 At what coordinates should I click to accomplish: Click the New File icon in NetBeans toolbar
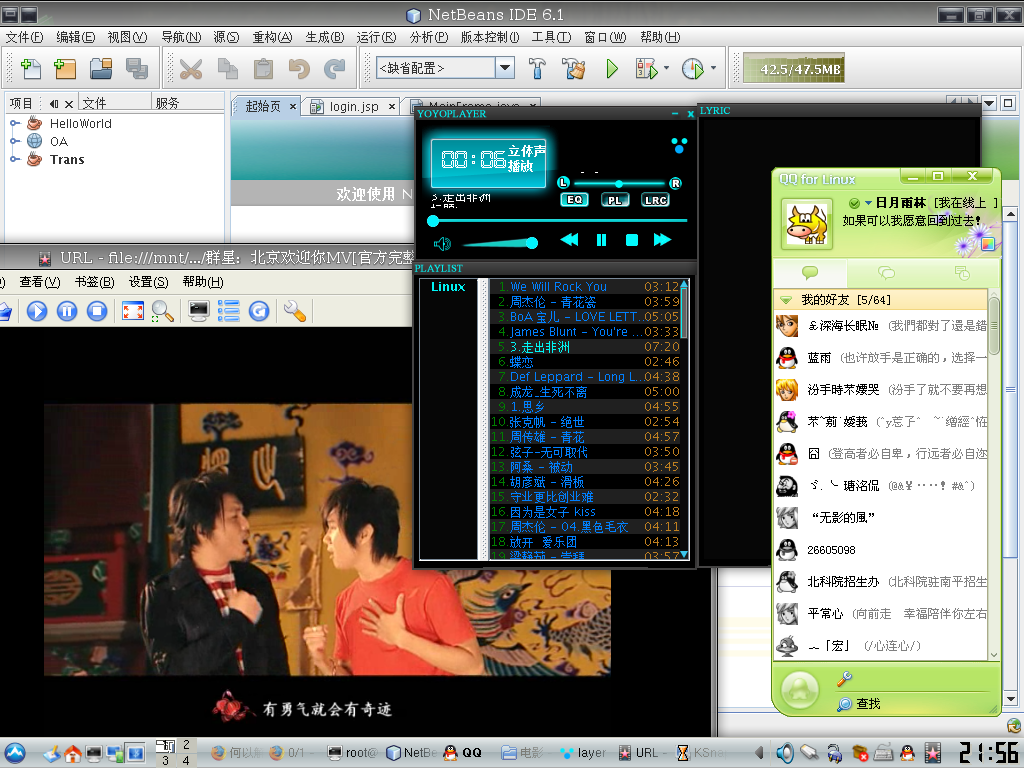tap(31, 68)
